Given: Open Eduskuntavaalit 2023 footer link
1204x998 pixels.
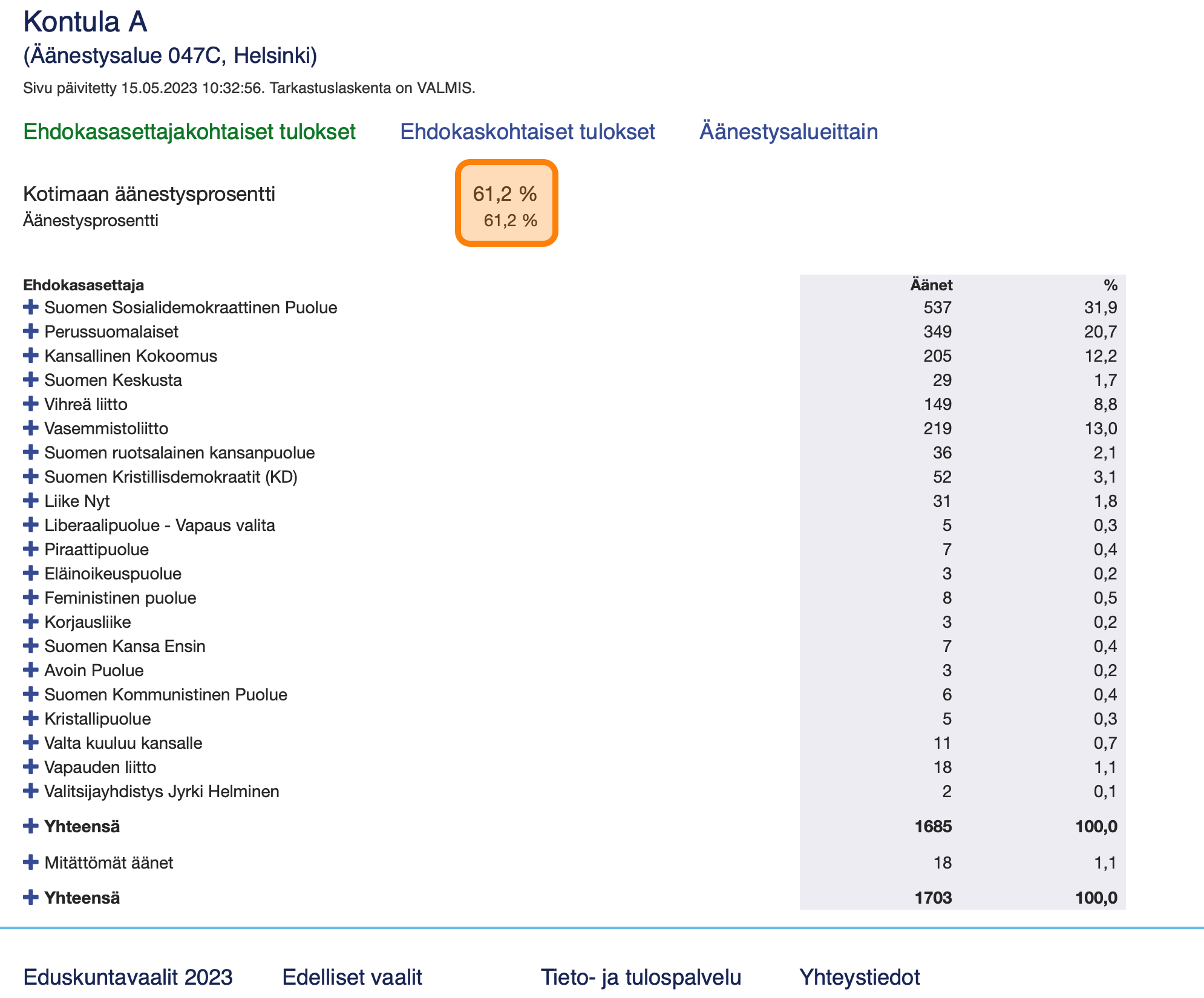Looking at the screenshot, I should pyautogui.click(x=128, y=977).
